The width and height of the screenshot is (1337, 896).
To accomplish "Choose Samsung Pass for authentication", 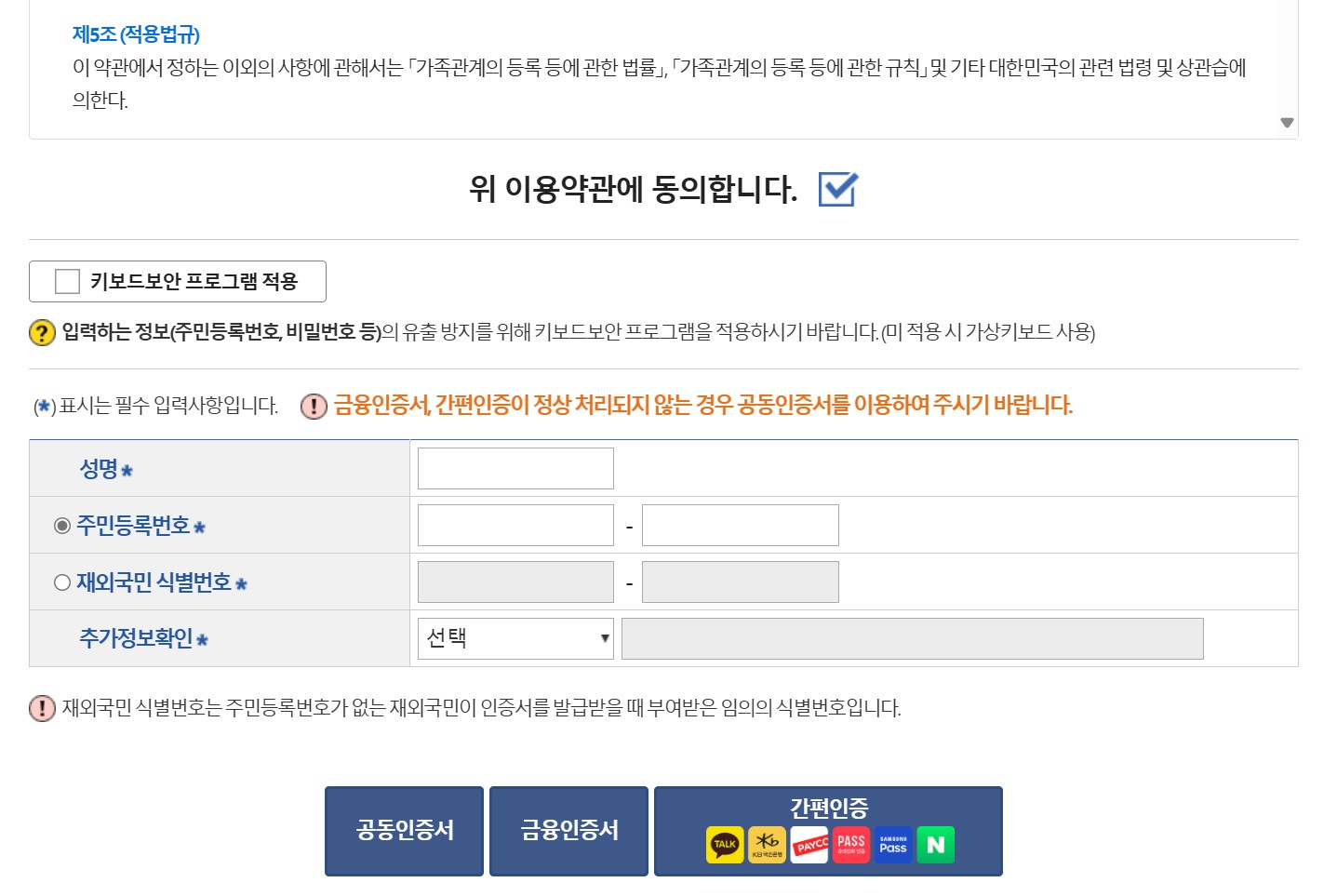I will point(892,845).
